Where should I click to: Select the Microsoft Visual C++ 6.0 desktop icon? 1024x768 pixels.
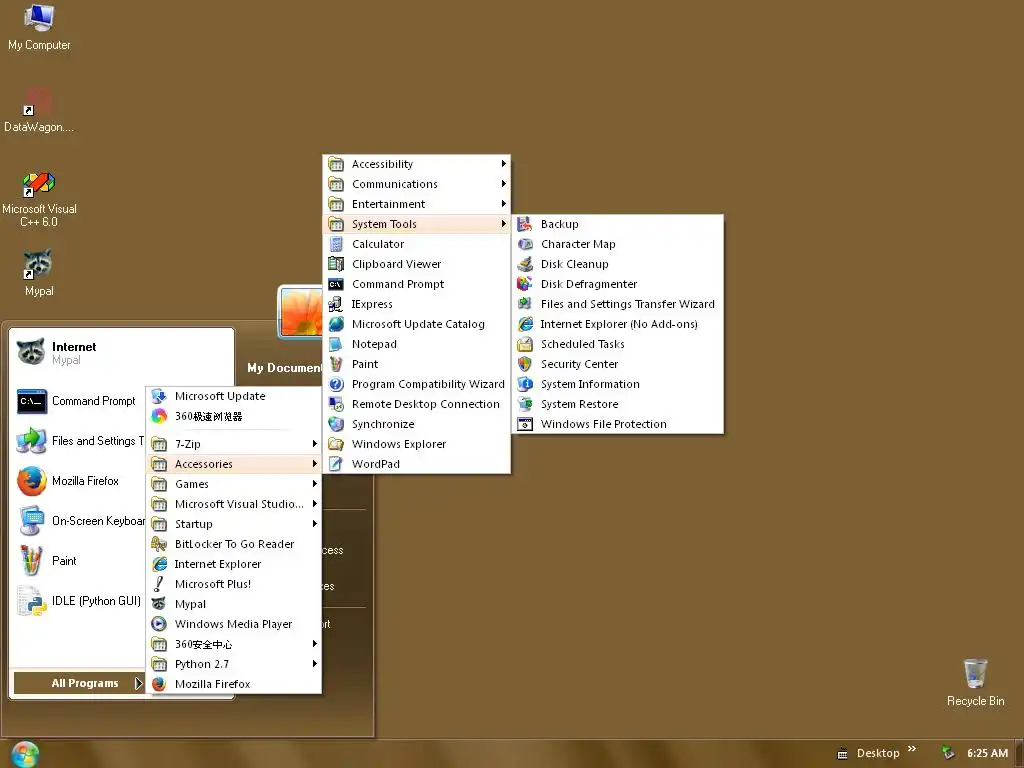[x=39, y=199]
